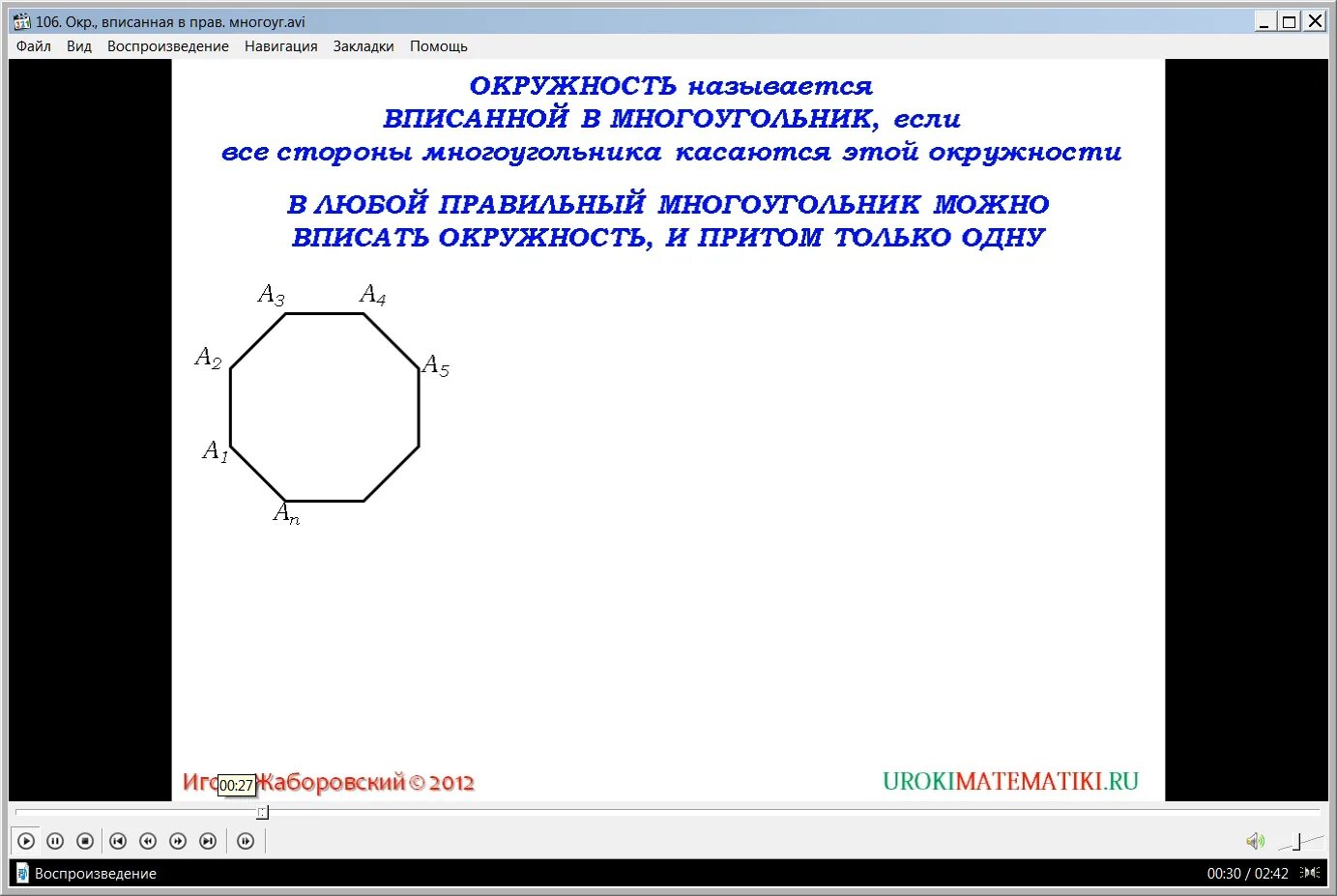Open the Помощь menu
Screen dimensions: 1337x896
439,46
